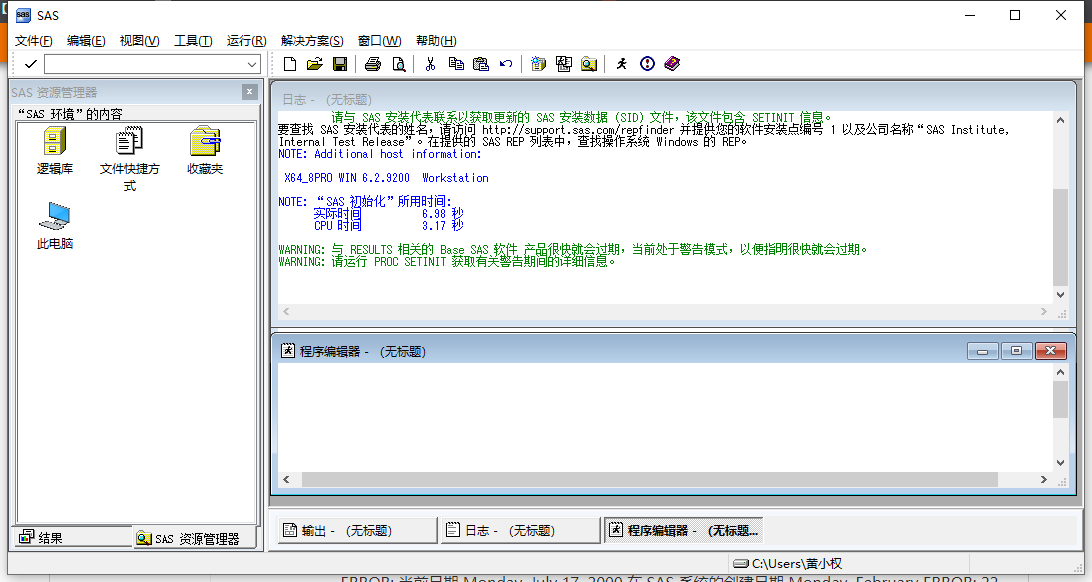This screenshot has width=1092, height=582.
Task: Minimize the program editor window
Action: click(983, 351)
